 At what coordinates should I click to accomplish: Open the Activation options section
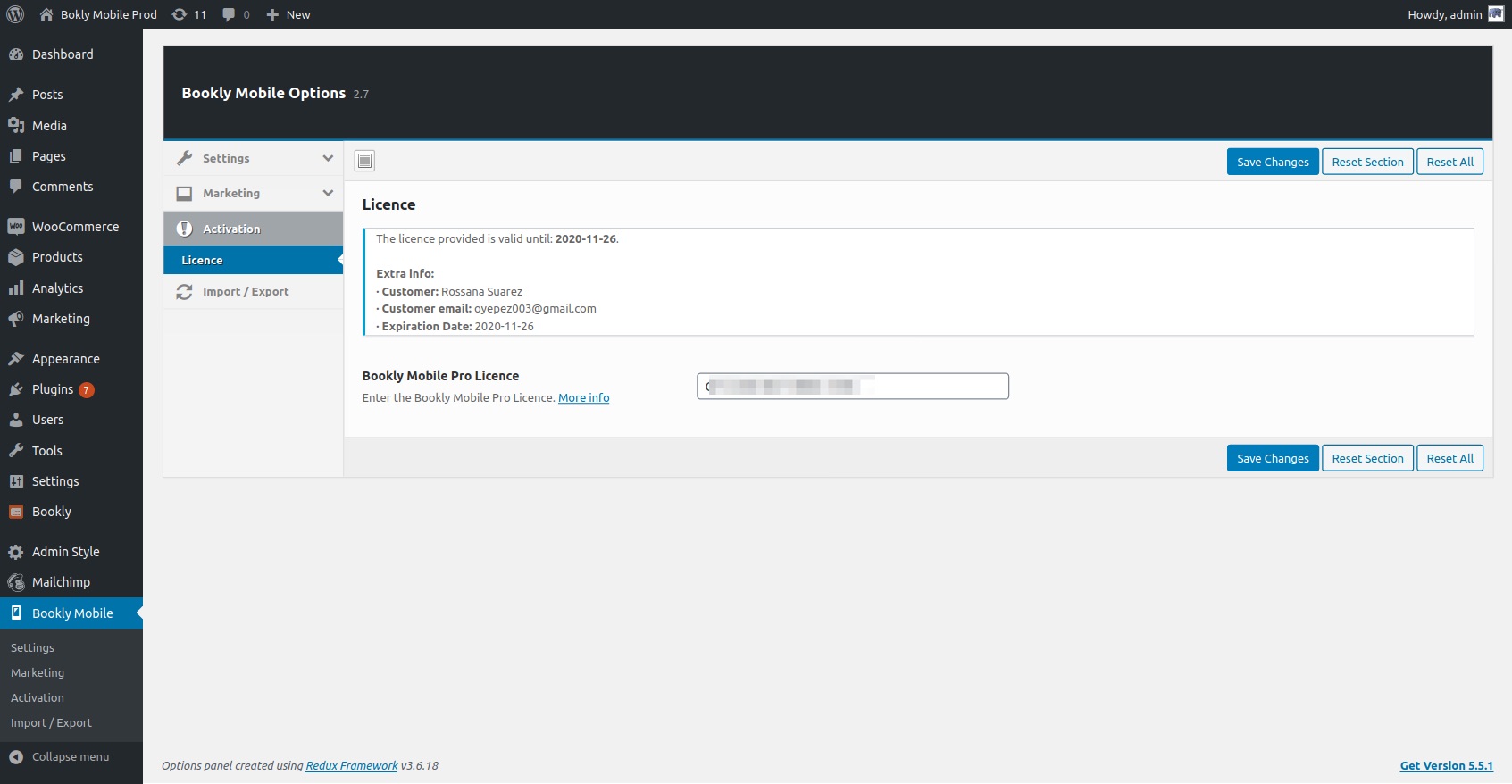[254, 229]
